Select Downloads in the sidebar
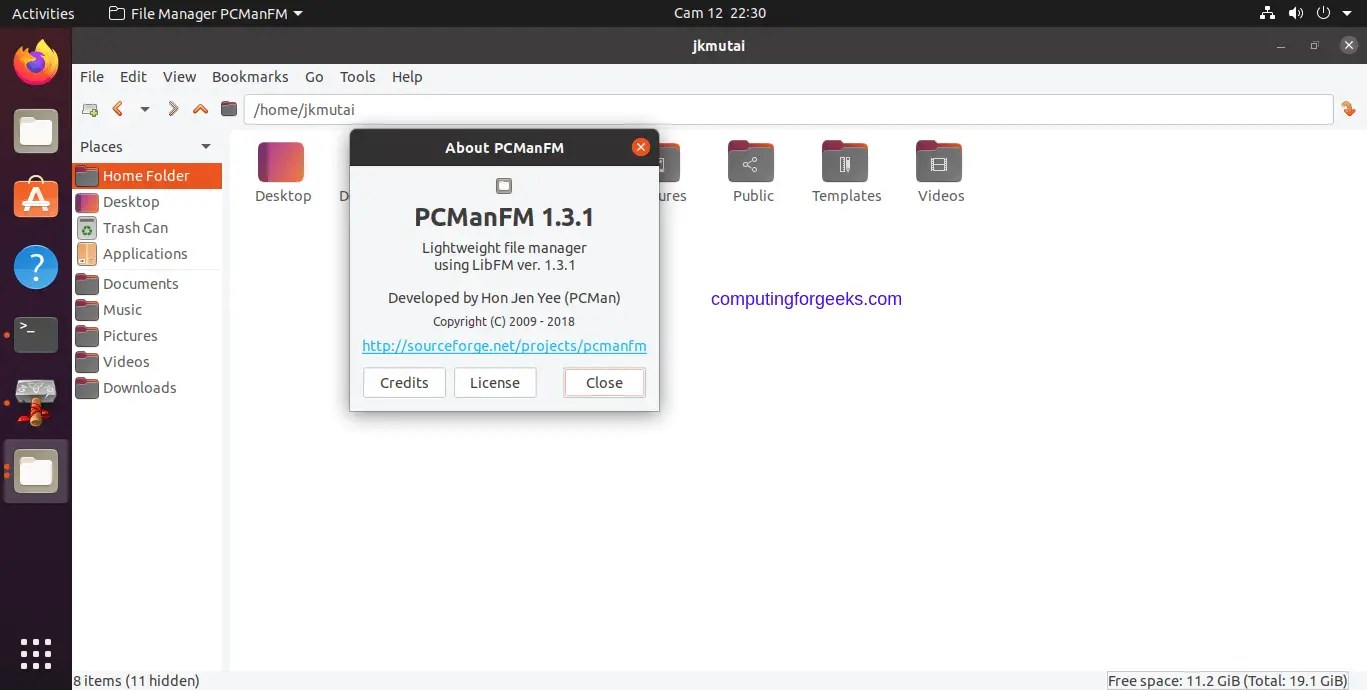This screenshot has height=690, width=1367. pos(139,388)
